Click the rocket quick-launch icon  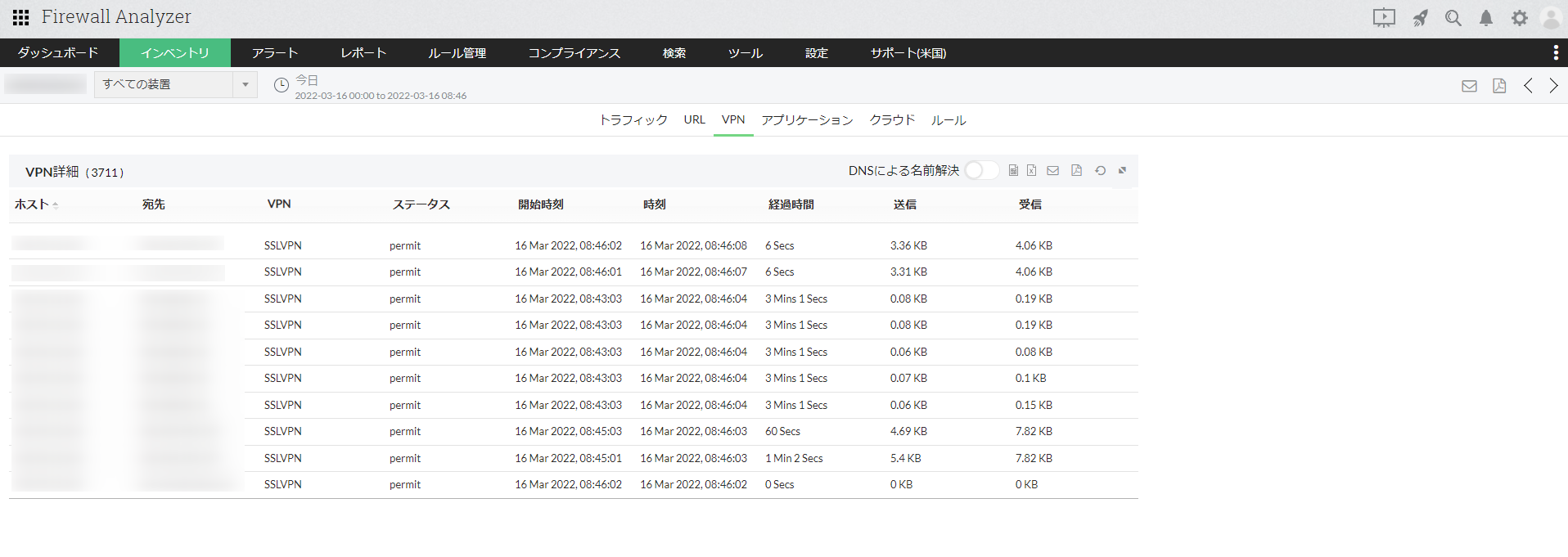click(x=1421, y=18)
